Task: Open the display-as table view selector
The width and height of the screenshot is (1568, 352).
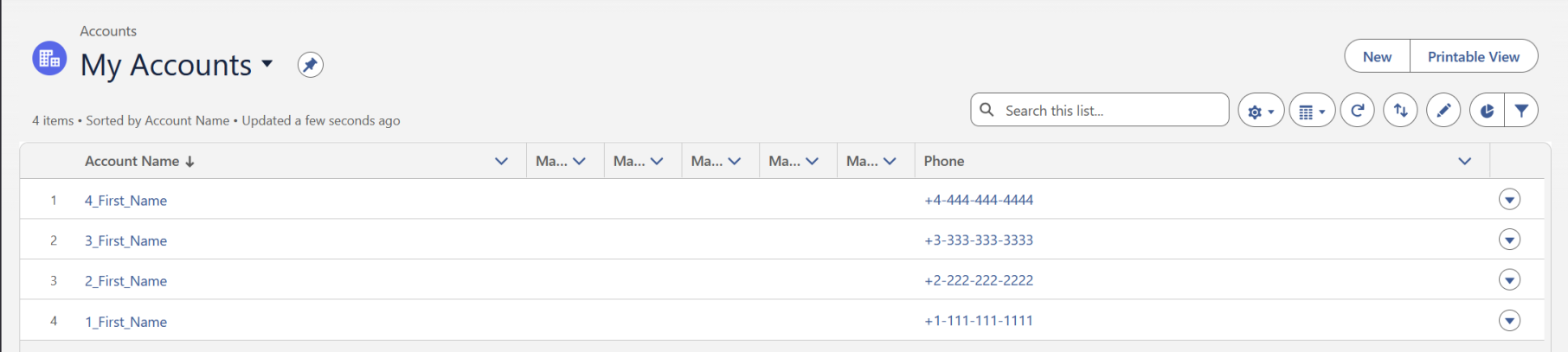Action: (x=1312, y=111)
